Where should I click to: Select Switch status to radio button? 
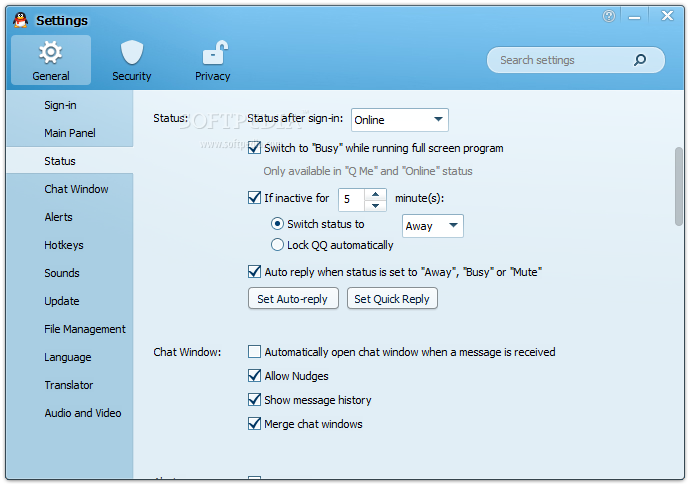[277, 224]
